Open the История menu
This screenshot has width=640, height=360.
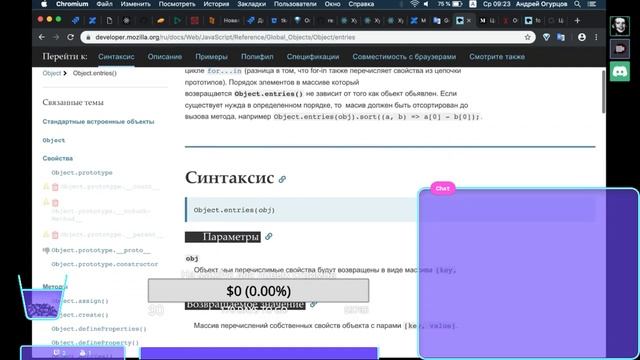pyautogui.click(x=216, y=4)
